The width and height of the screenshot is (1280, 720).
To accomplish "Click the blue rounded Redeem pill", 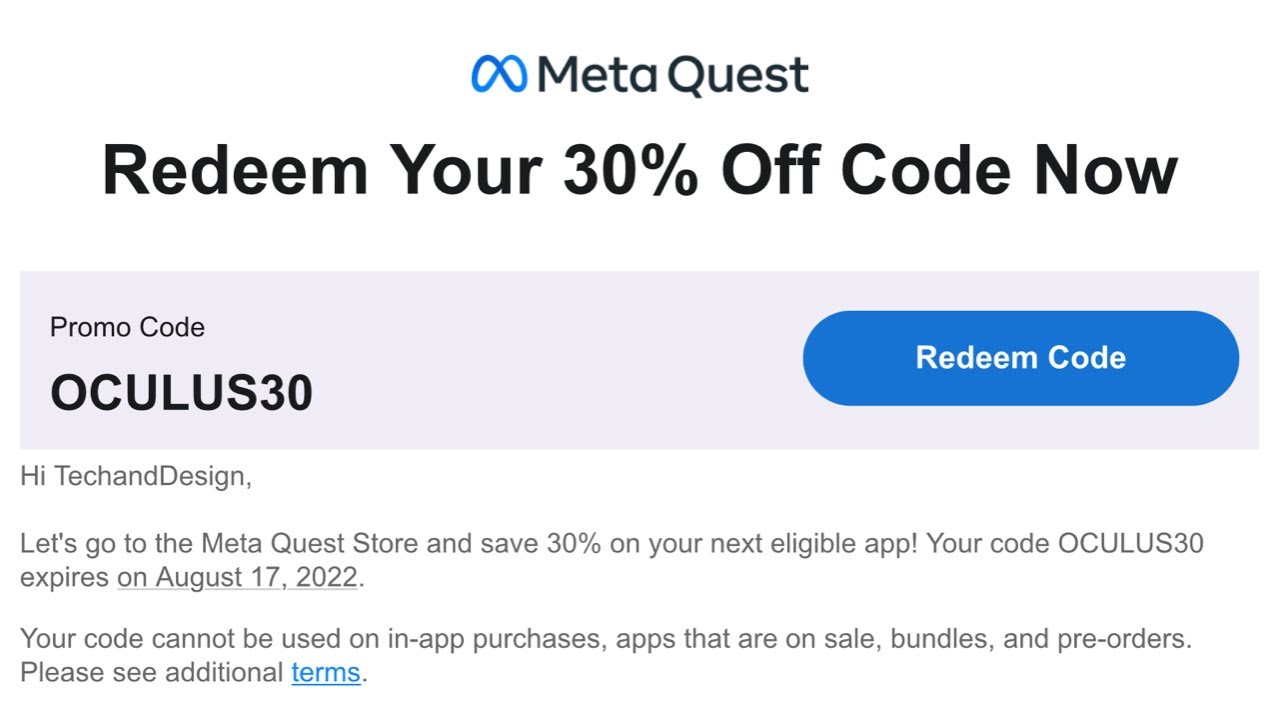I will click(1020, 357).
